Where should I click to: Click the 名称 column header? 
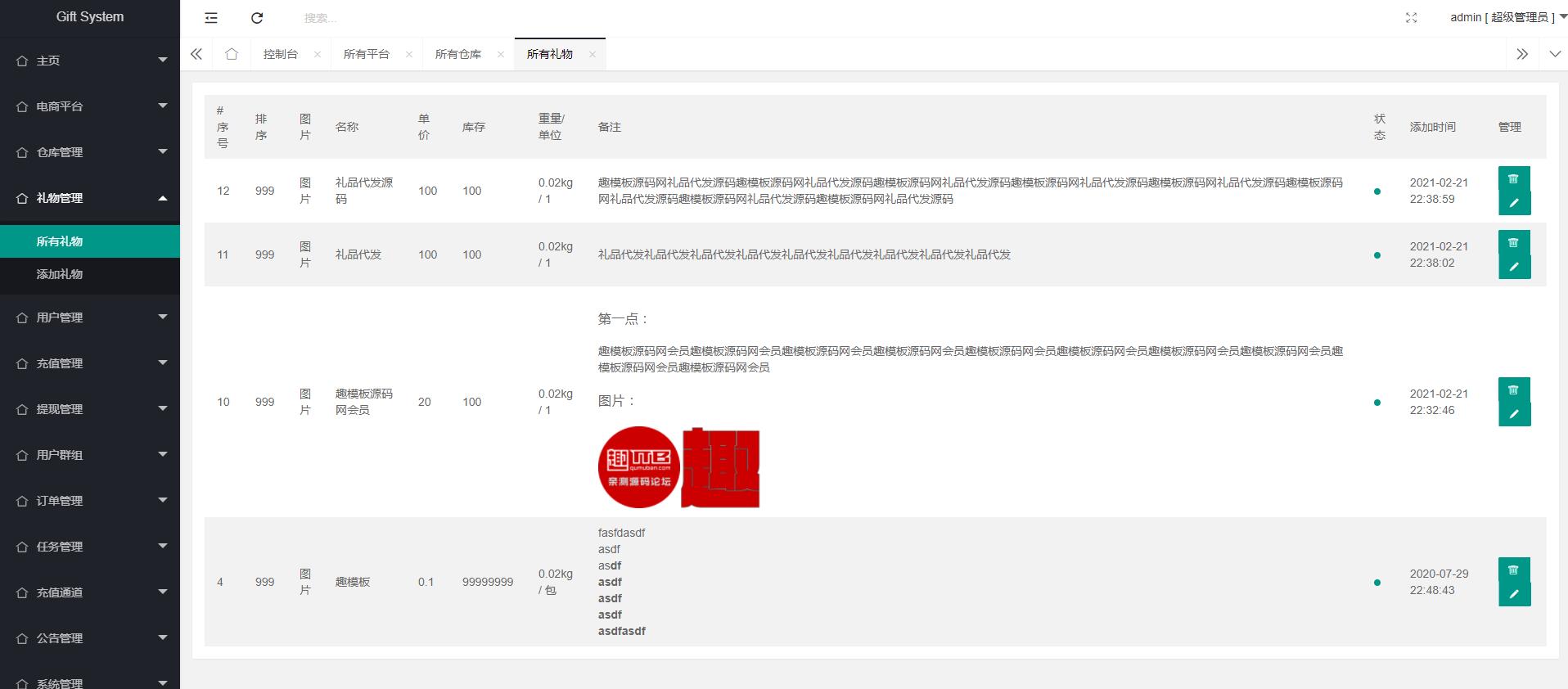coord(347,127)
